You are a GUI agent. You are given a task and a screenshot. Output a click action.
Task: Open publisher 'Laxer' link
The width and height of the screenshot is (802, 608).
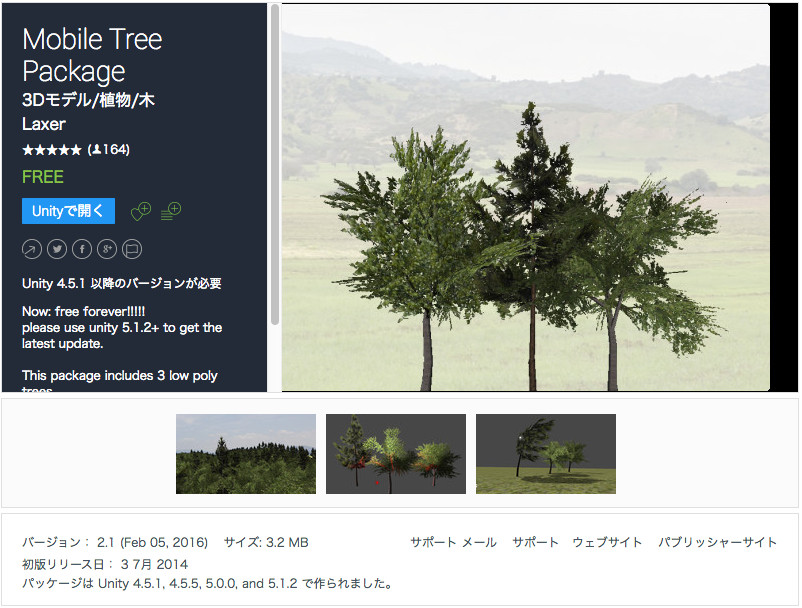tap(44, 124)
